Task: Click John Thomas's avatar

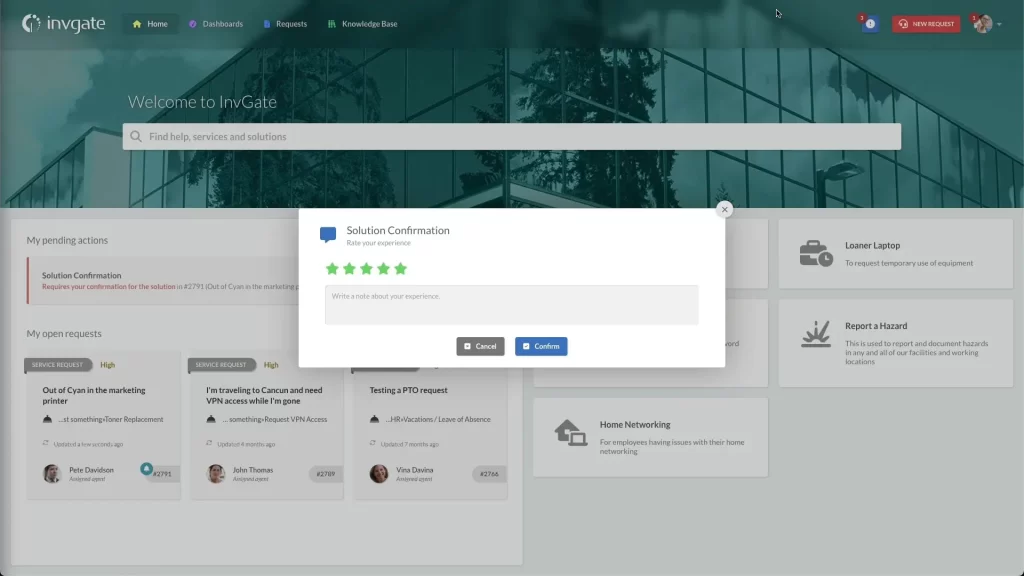Action: click(x=216, y=473)
